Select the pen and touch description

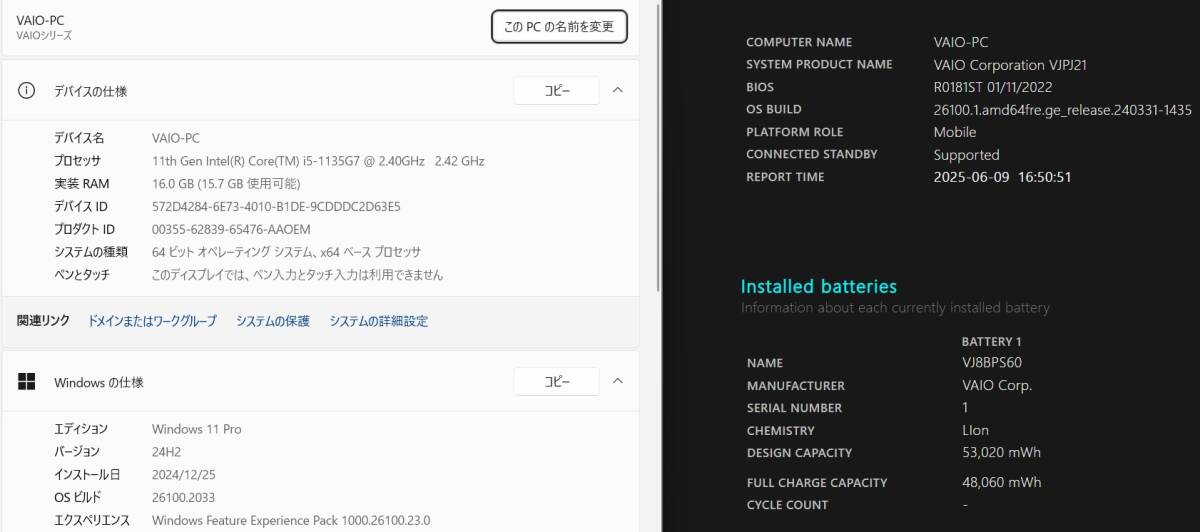point(297,274)
